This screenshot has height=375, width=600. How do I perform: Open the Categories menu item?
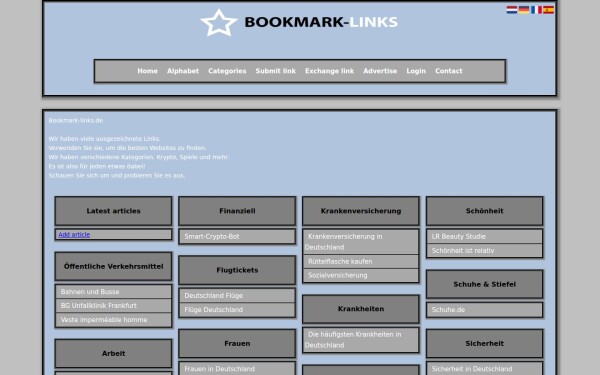(x=227, y=71)
